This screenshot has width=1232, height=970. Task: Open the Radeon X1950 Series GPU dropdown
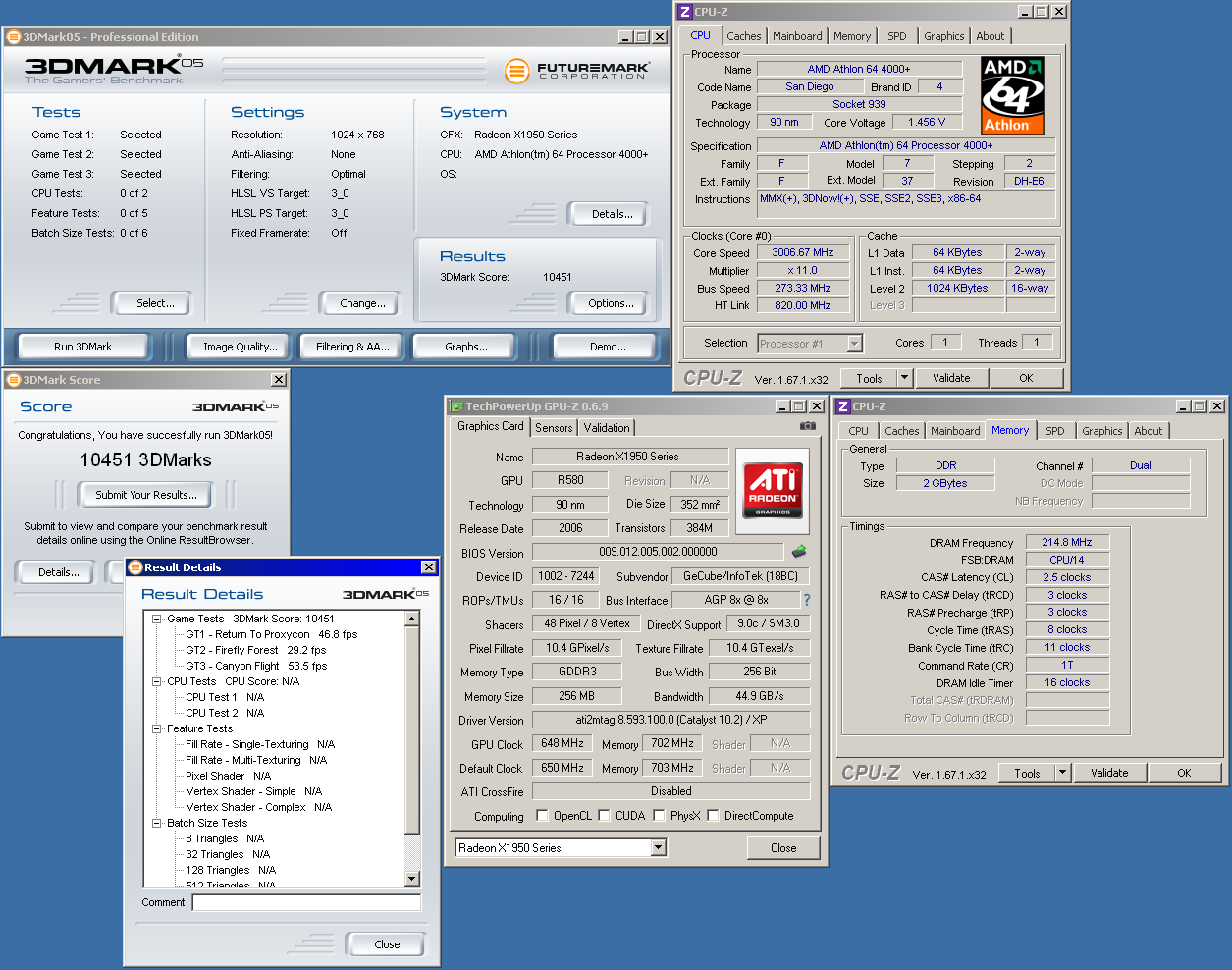coord(658,847)
